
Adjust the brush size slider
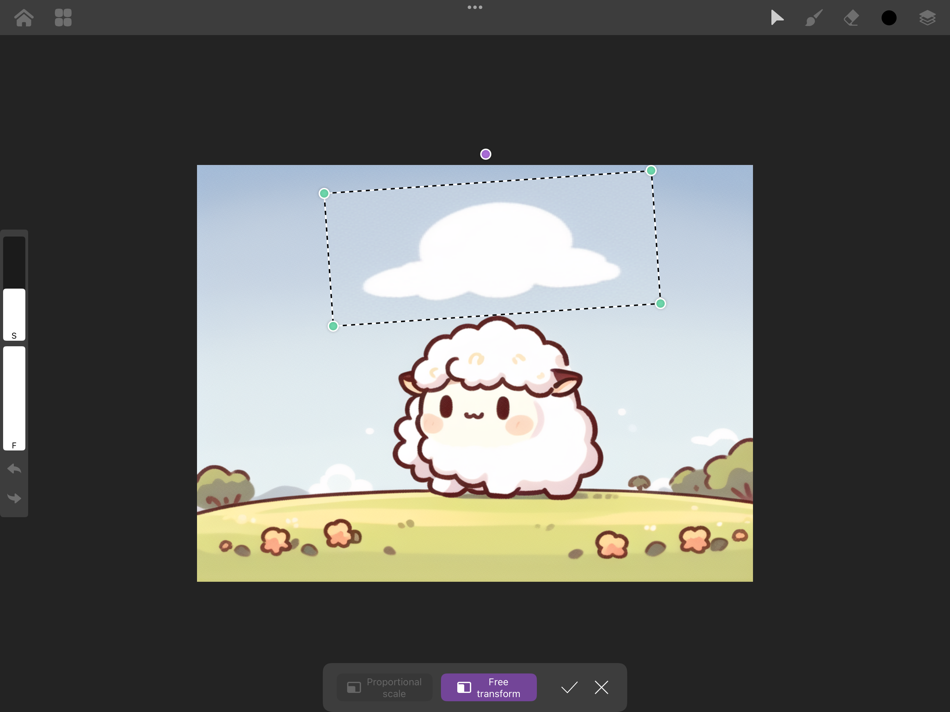(14, 300)
